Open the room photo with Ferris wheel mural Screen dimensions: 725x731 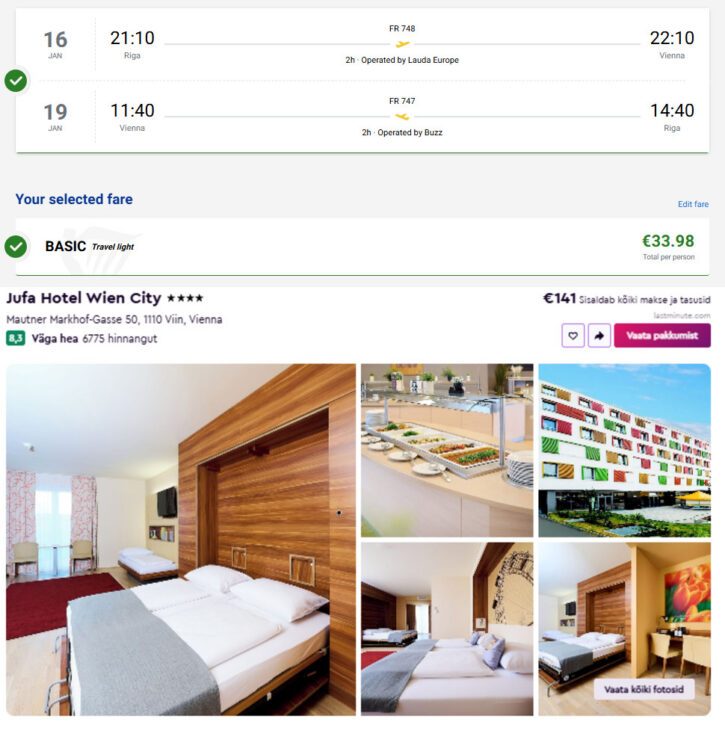(447, 629)
